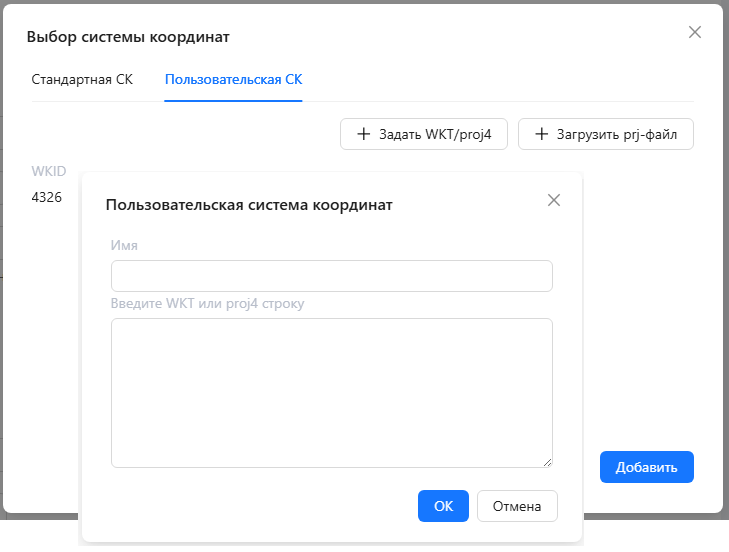This screenshot has height=552, width=729.
Task: Select the Пользовательская СК tab
Action: [x=233, y=79]
